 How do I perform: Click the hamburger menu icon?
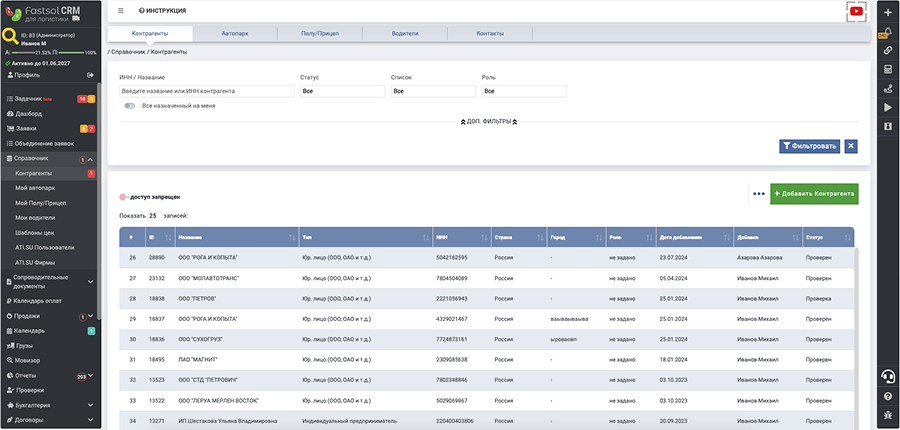pyautogui.click(x=121, y=10)
